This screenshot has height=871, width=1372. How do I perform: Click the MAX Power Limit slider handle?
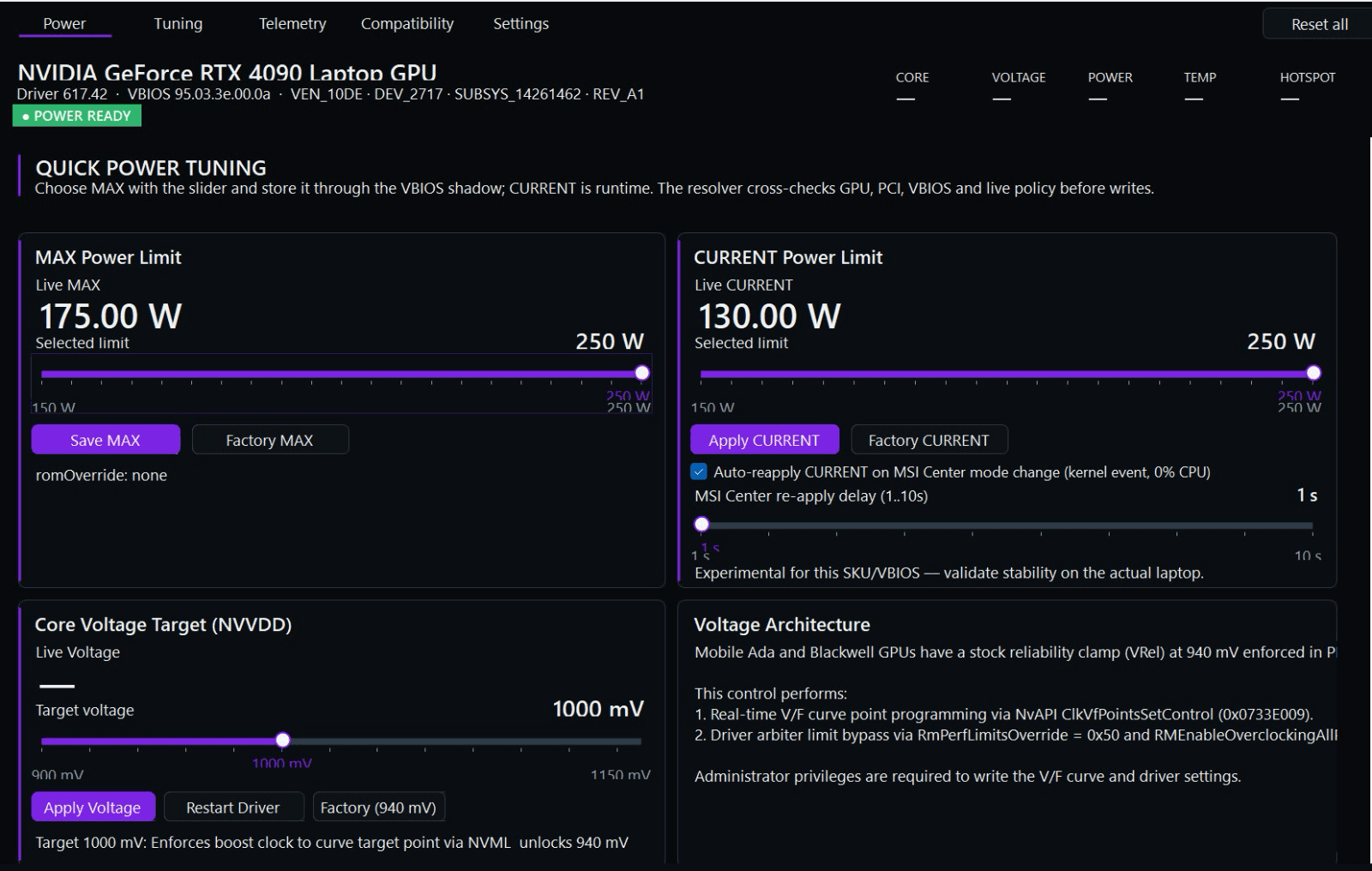point(642,373)
